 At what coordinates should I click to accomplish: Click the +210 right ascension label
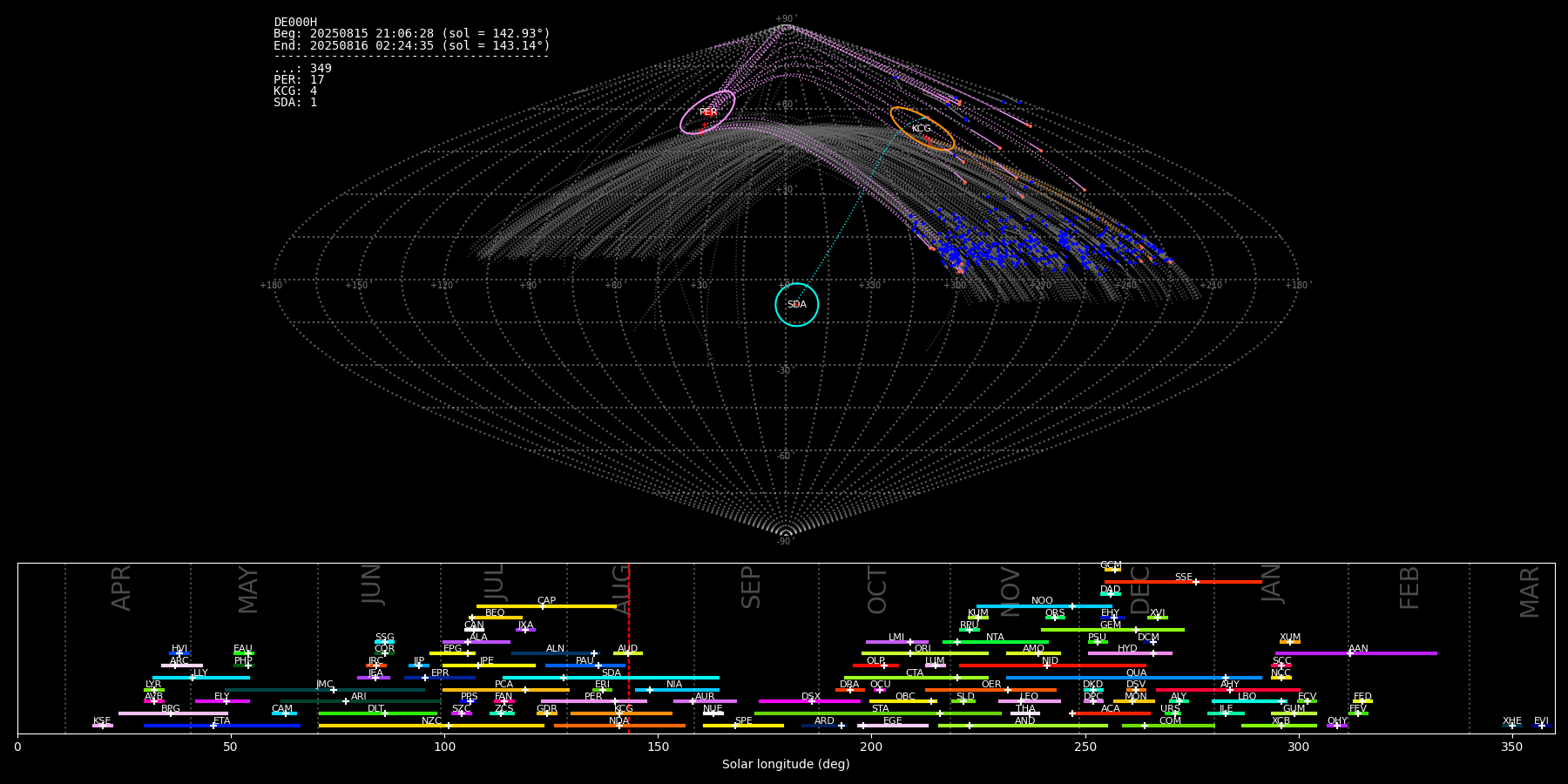(1211, 285)
